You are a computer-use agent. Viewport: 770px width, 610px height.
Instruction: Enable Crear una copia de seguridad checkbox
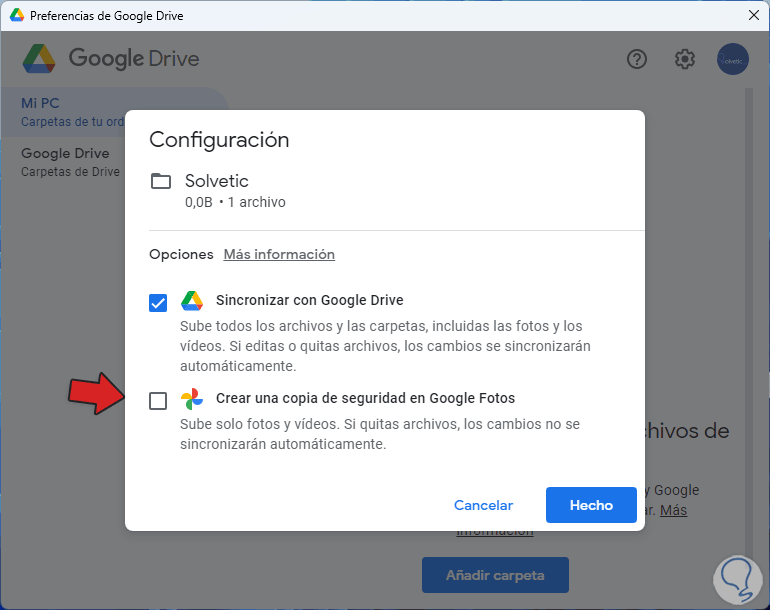click(158, 401)
